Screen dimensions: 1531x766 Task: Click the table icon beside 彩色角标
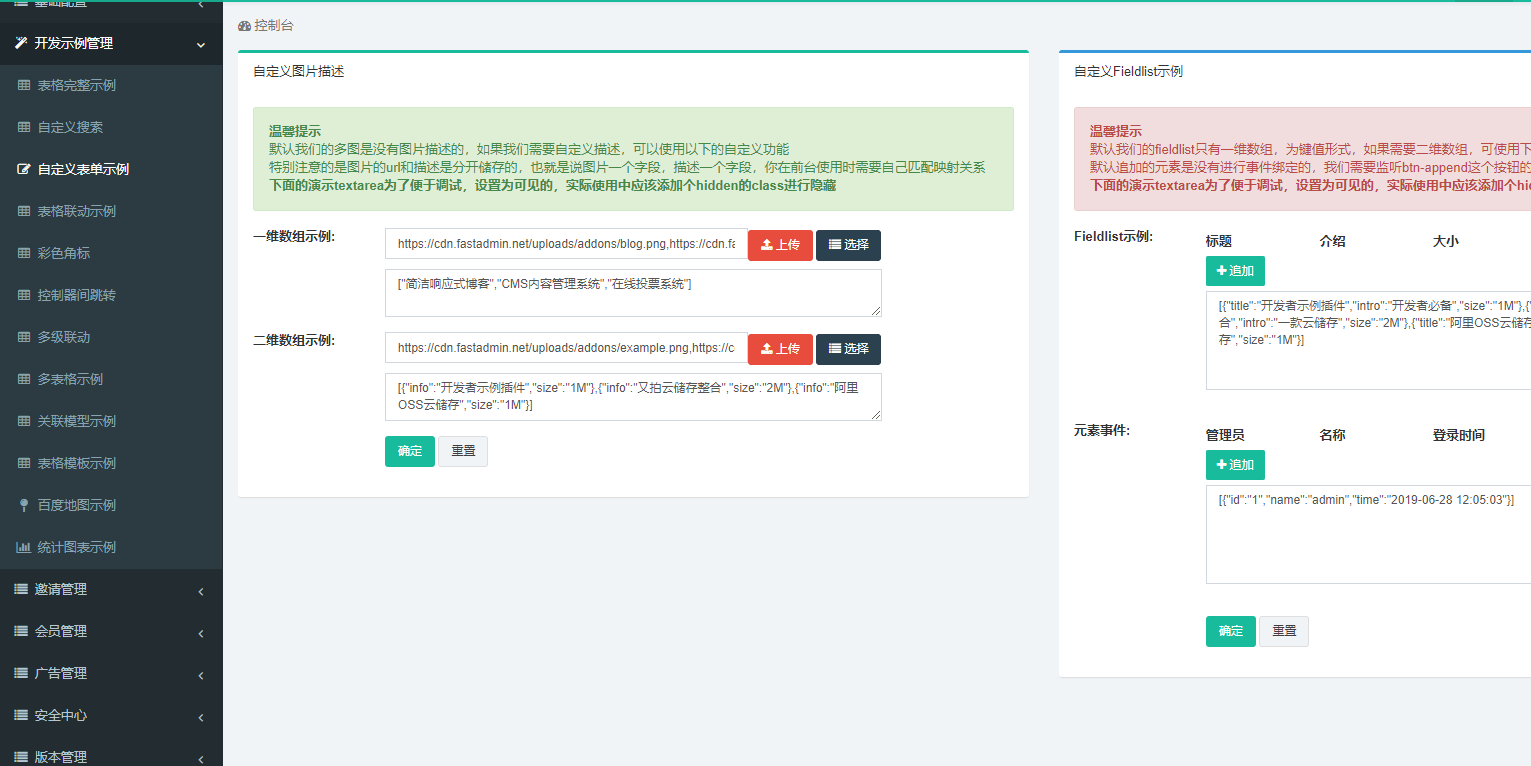click(x=24, y=253)
